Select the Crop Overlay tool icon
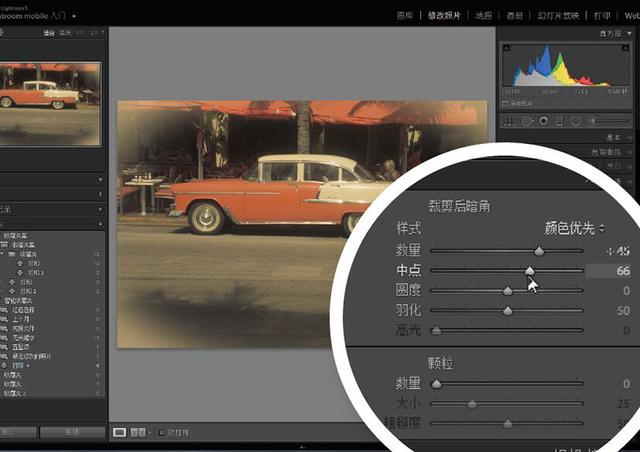Screen dimensions: 640x452 510,121
